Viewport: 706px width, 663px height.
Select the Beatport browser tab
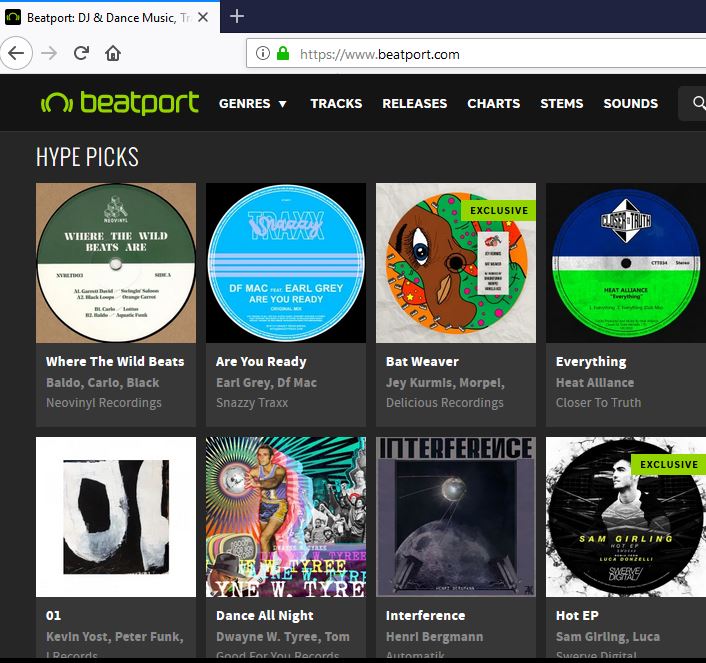(x=110, y=17)
